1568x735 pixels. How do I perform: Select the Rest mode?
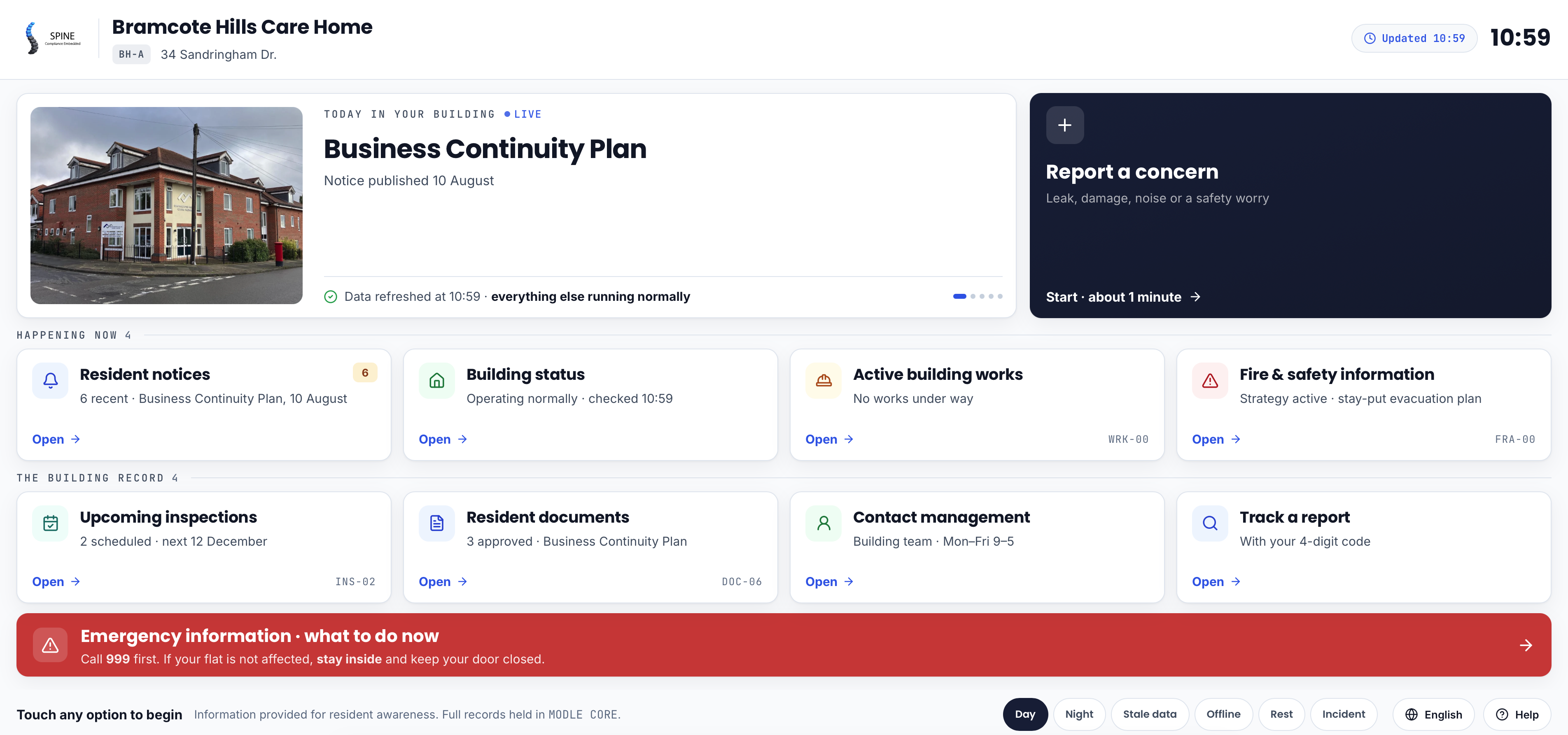1281,714
